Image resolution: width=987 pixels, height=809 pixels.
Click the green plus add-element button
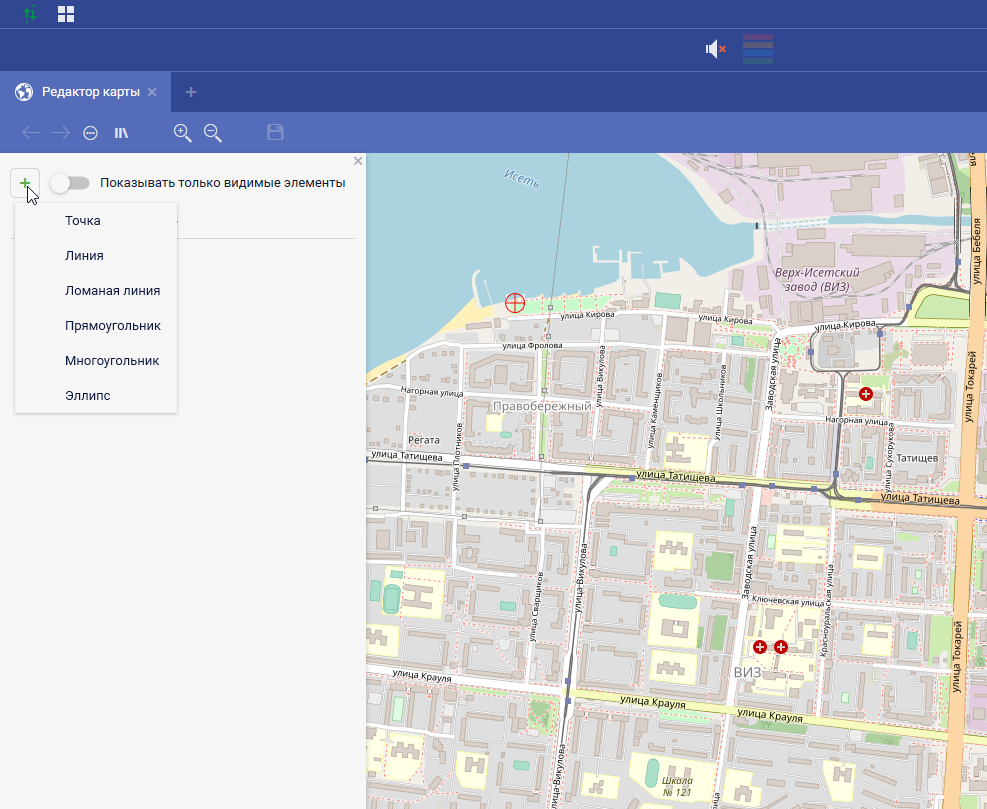point(25,183)
